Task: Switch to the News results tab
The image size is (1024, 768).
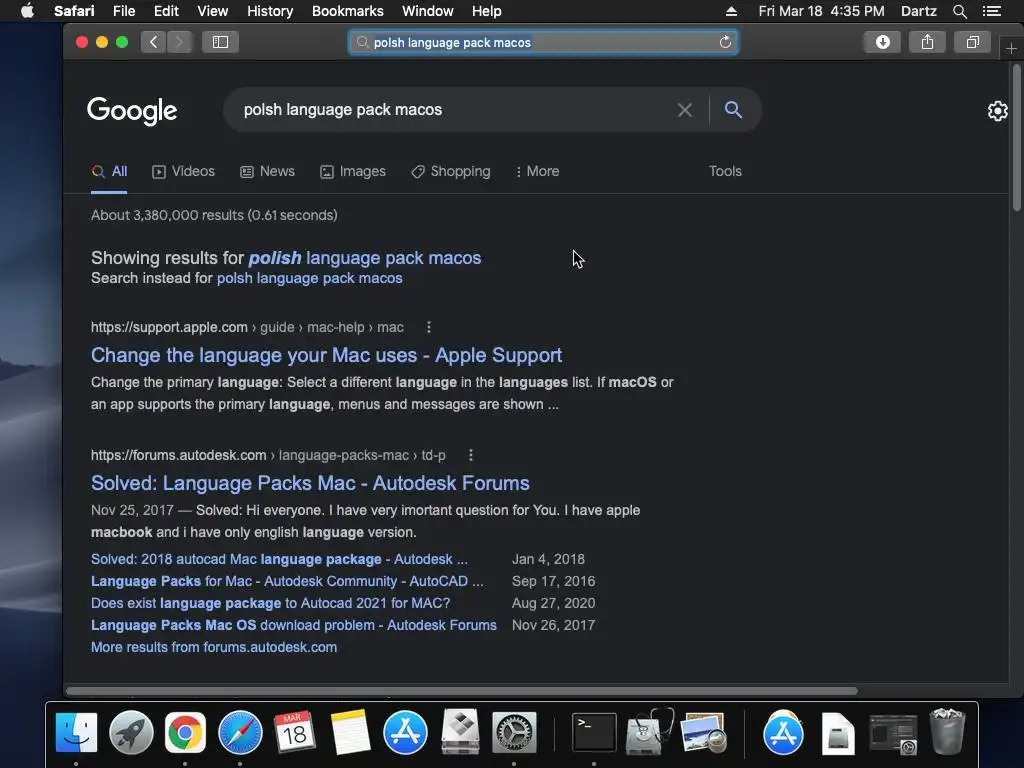Action: pyautogui.click(x=268, y=172)
